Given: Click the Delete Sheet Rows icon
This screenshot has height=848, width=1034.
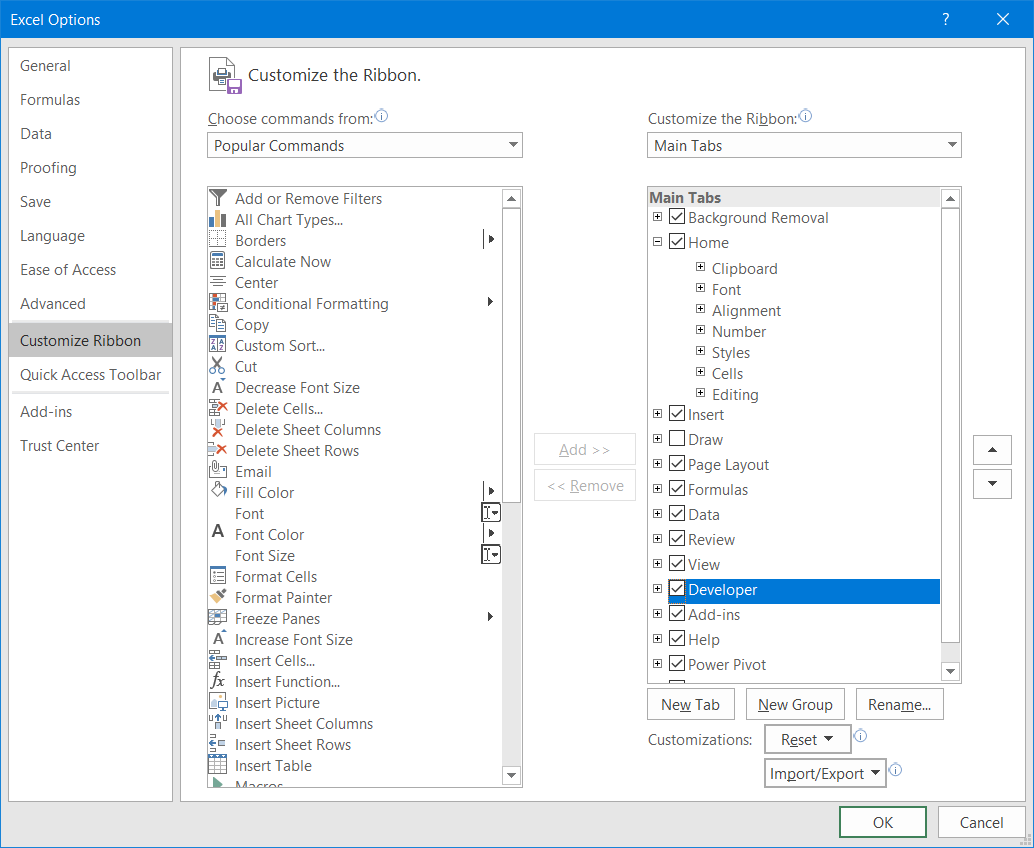Looking at the screenshot, I should [x=218, y=450].
